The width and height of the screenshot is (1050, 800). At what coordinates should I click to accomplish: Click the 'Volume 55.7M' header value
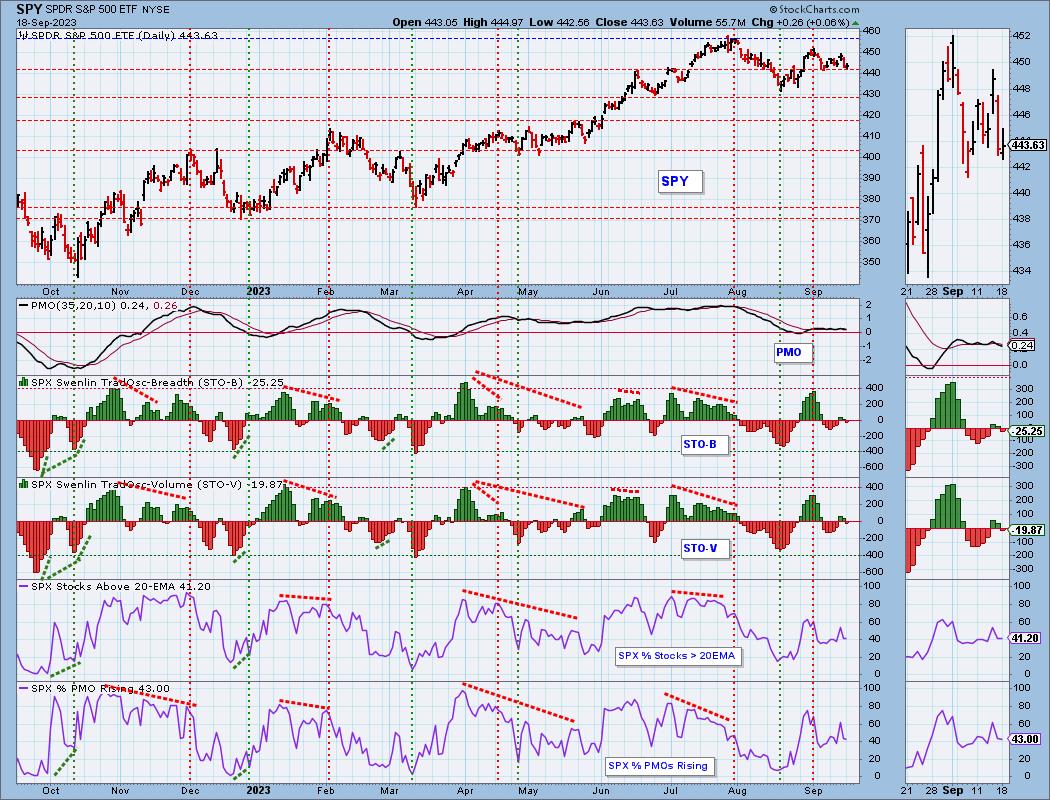point(707,22)
